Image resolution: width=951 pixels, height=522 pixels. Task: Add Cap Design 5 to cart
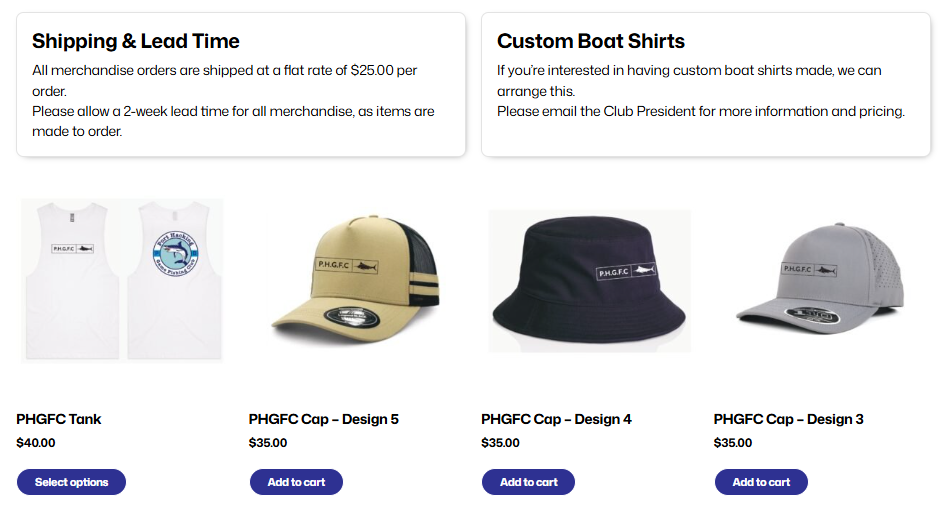[296, 482]
